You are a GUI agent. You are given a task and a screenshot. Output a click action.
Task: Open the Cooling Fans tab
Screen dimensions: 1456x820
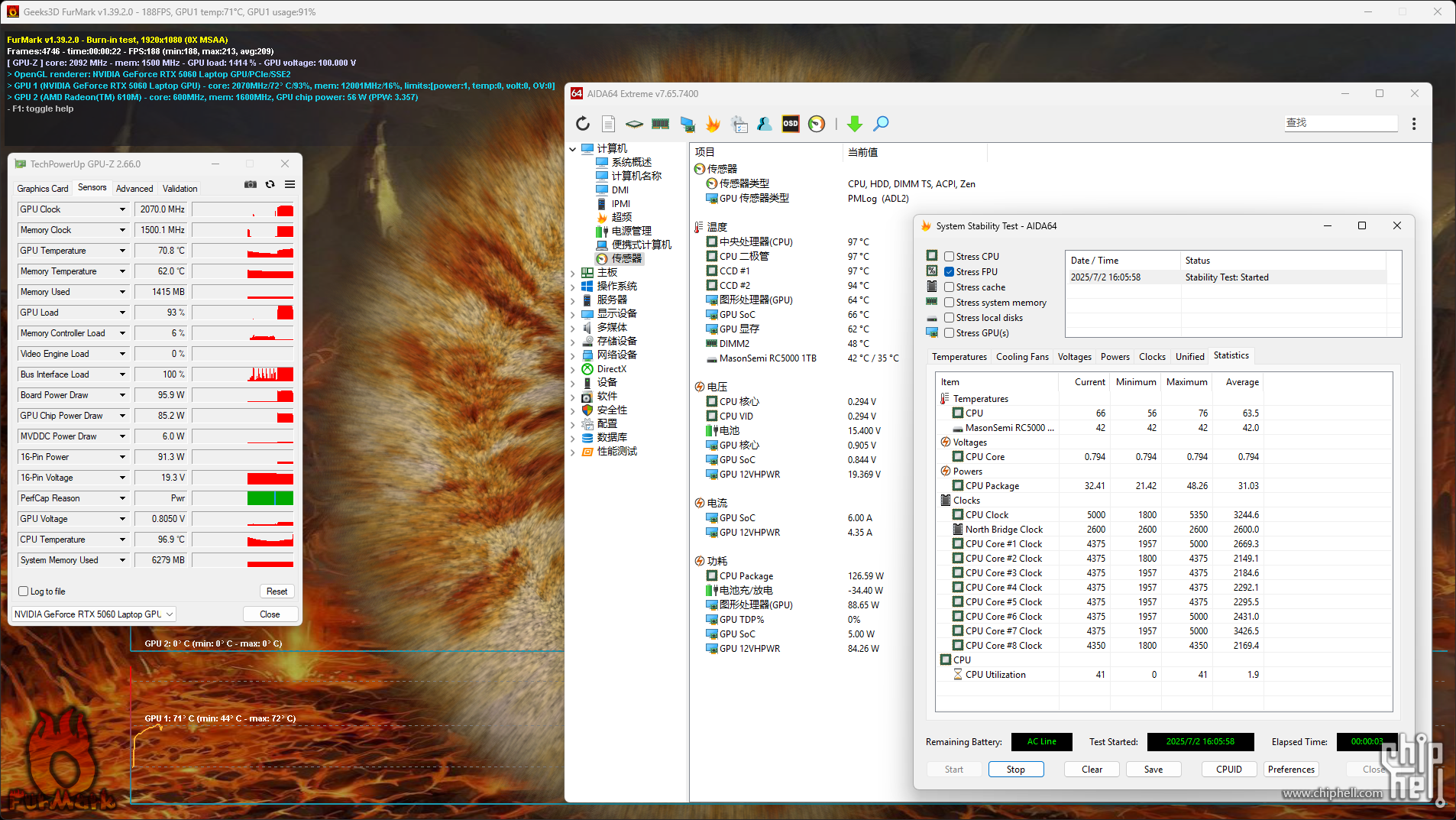[x=1022, y=357]
